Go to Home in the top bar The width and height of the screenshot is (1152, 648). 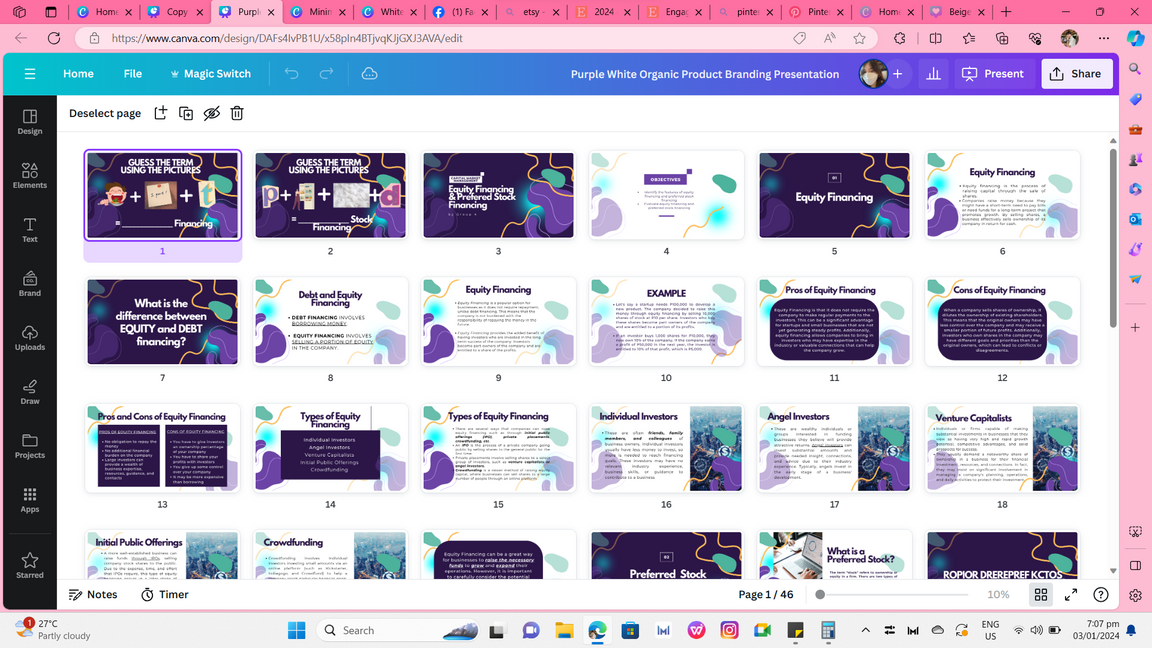[x=78, y=74]
